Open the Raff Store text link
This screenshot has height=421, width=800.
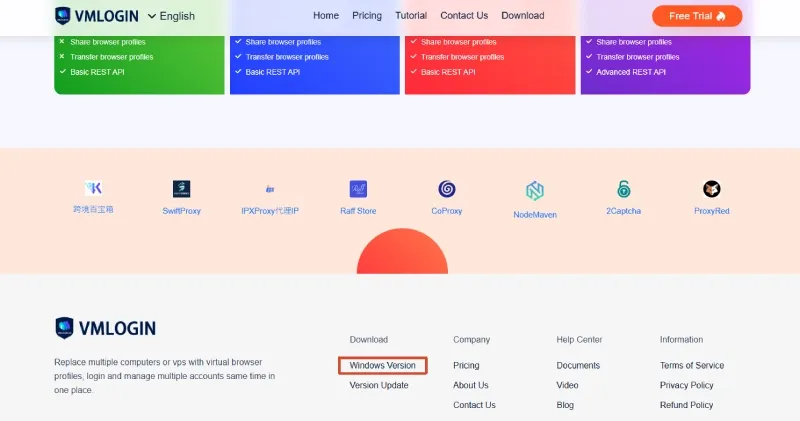(x=358, y=211)
